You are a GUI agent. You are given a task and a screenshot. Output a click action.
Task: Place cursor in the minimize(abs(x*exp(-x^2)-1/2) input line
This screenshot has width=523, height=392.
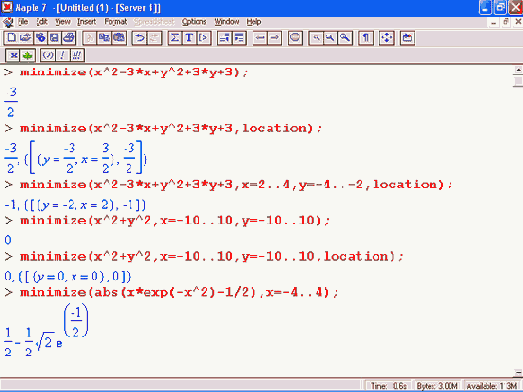pyautogui.click(x=179, y=293)
